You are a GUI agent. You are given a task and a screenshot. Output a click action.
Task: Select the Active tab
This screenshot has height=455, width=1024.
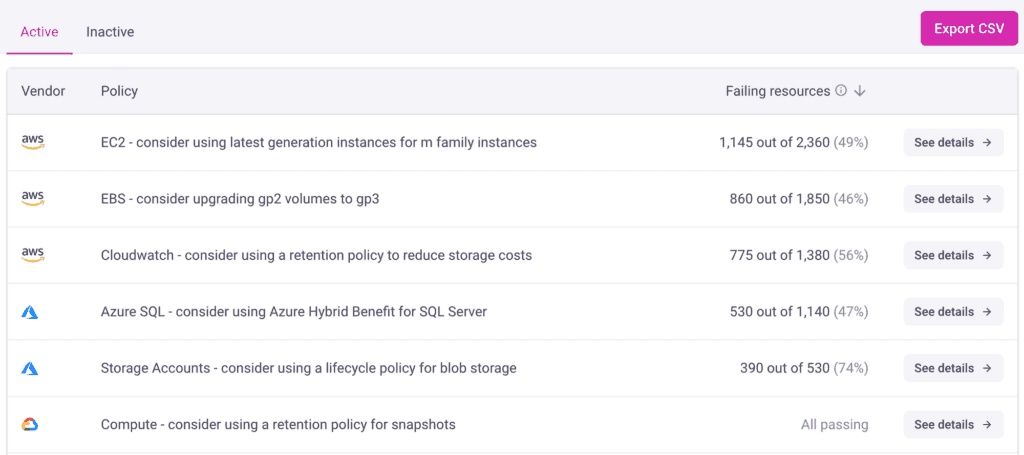39,32
